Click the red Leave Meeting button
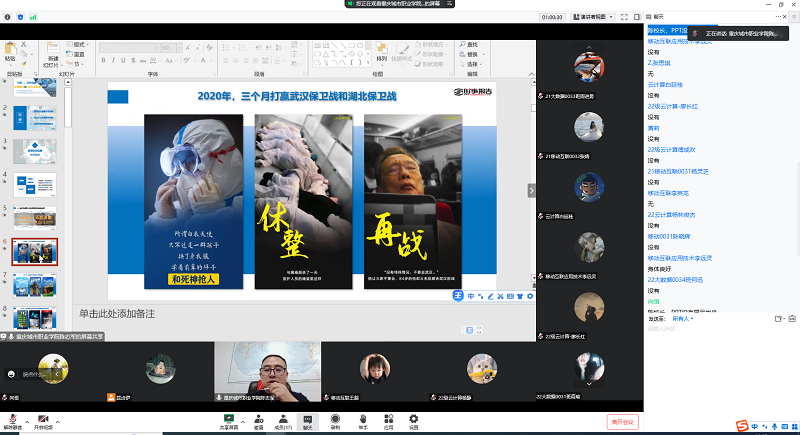 tap(622, 421)
